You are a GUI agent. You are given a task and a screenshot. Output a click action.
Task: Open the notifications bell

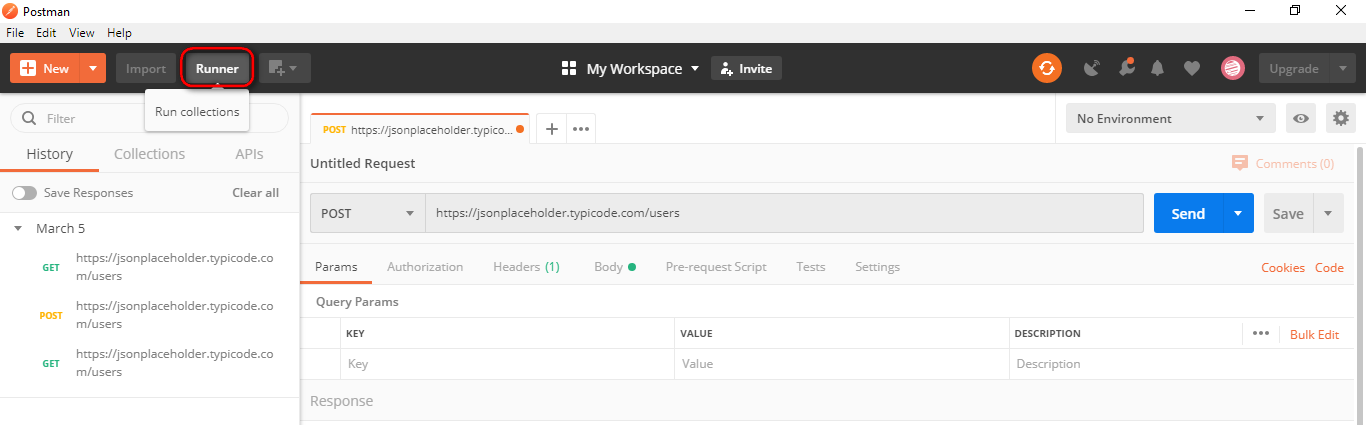click(1158, 68)
